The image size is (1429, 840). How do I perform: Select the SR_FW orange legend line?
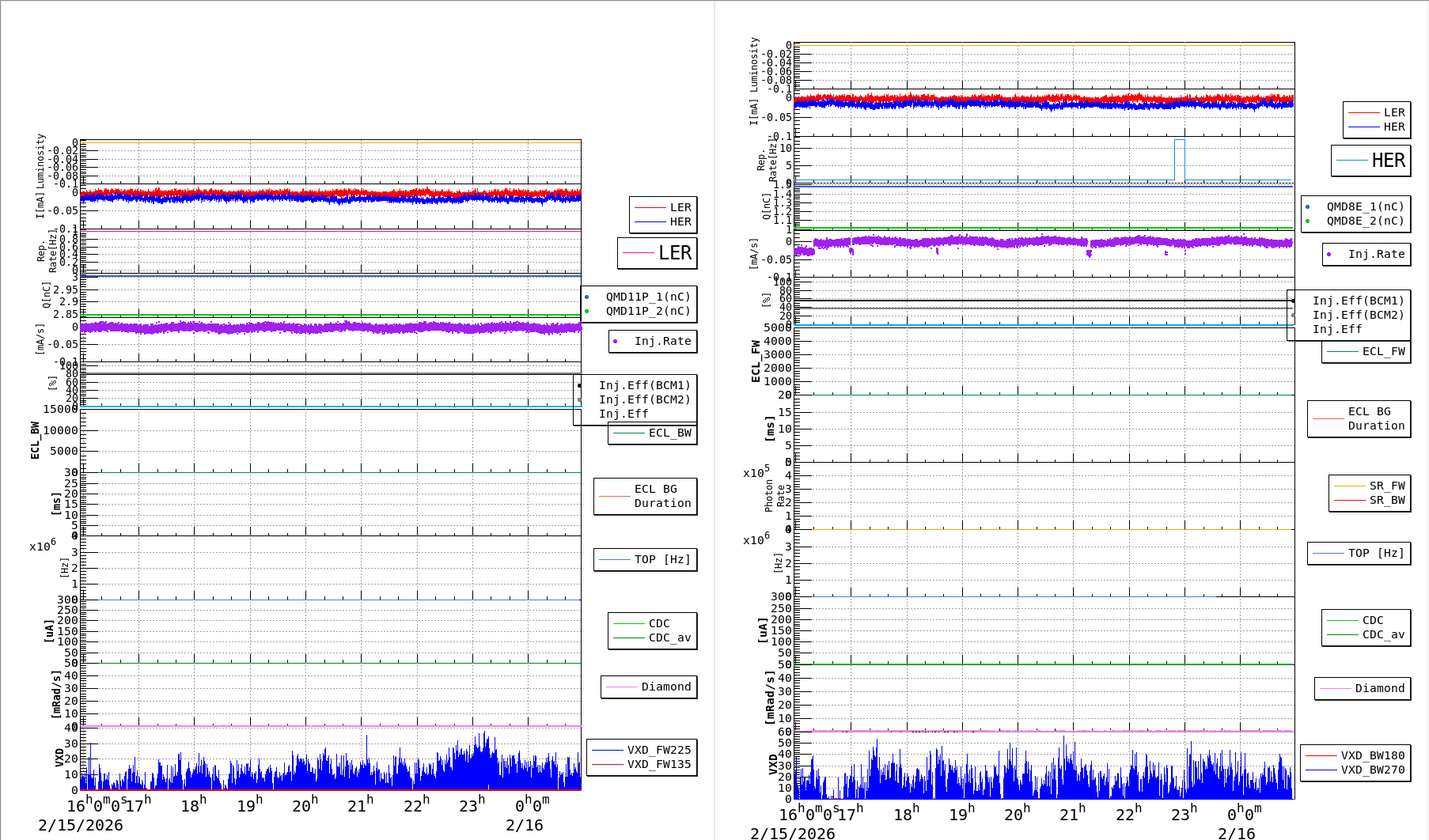1350,486
